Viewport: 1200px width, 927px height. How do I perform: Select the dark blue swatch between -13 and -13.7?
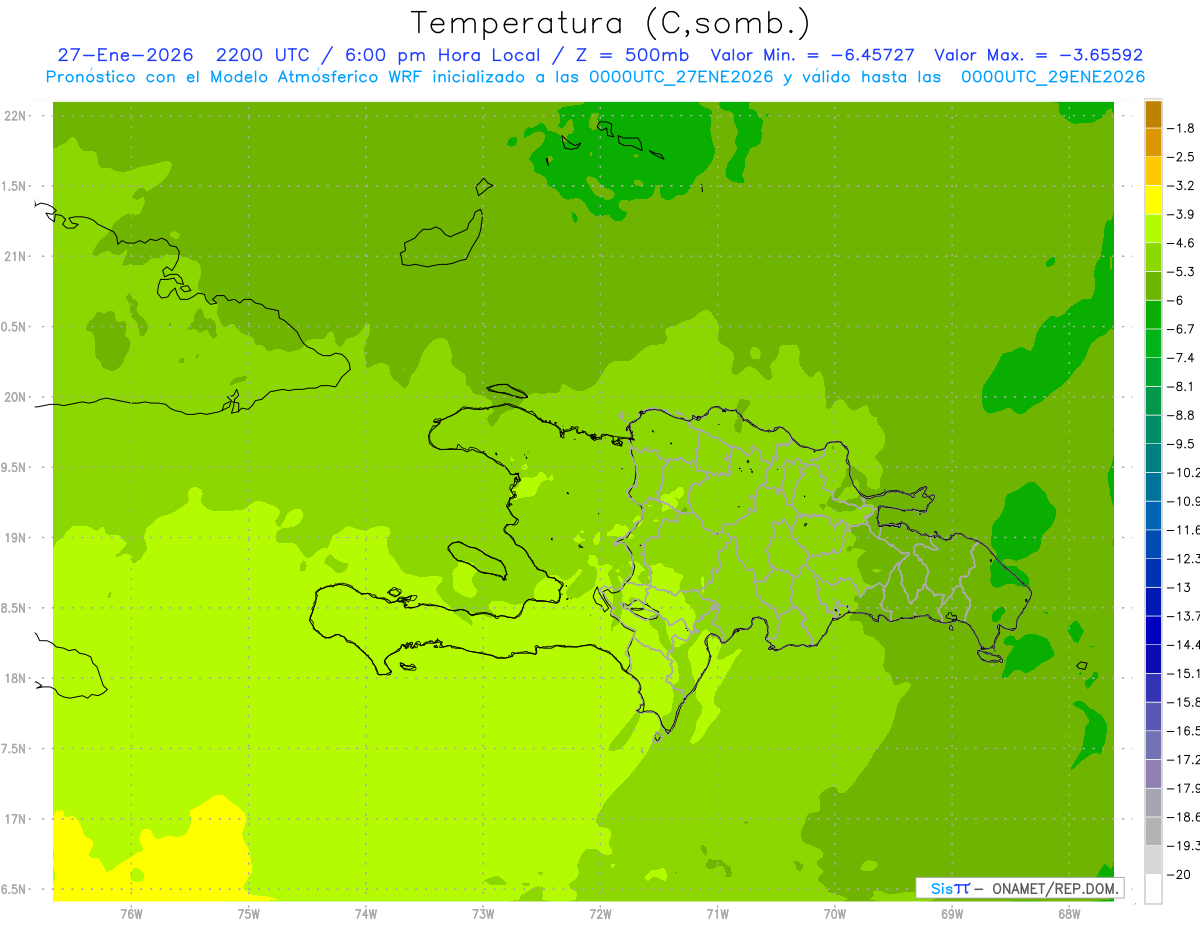(x=1153, y=601)
